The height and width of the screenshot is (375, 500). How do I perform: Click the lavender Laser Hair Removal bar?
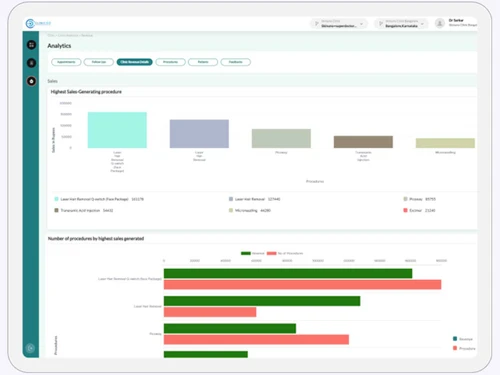[199, 134]
